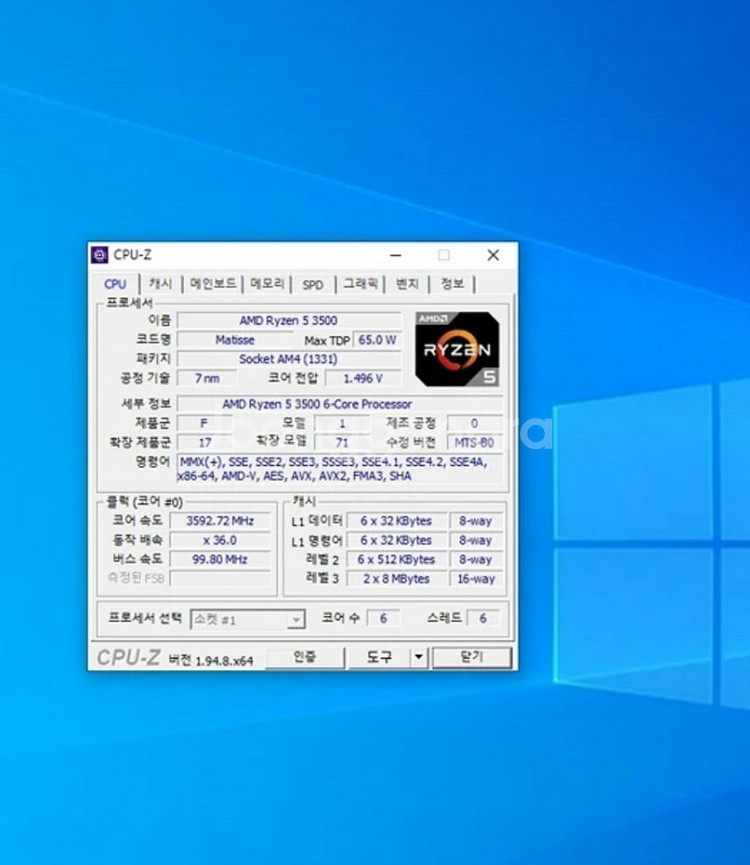Viewport: 750px width, 865px height.
Task: Click the extended family value 17
Action: point(204,442)
